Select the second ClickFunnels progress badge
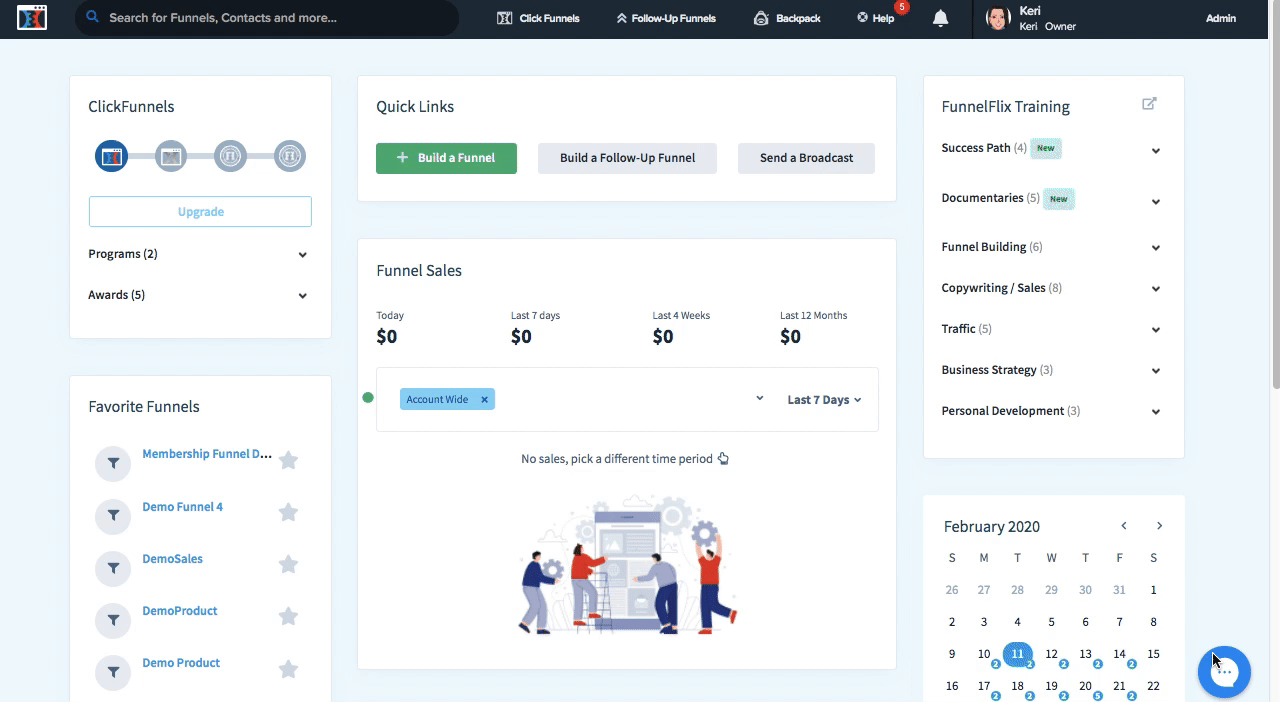This screenshot has height=702, width=1280. pyautogui.click(x=171, y=156)
